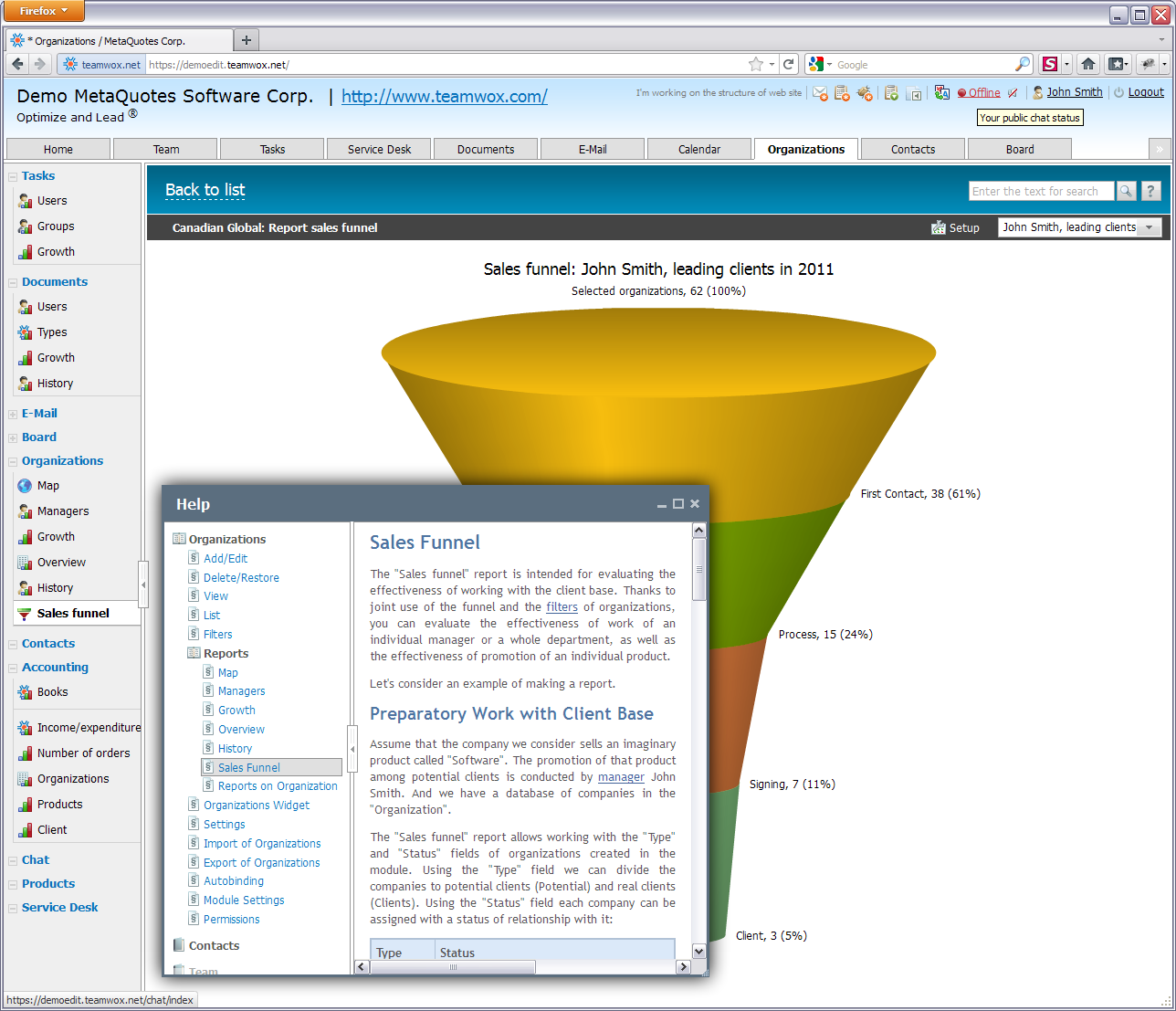This screenshot has height=1011, width=1176.
Task: Open help with the question mark button
Action: [x=1150, y=191]
